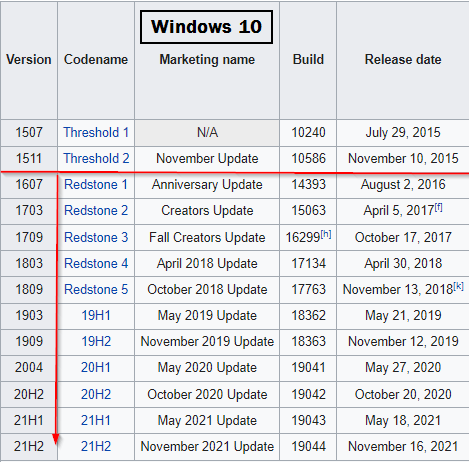This screenshot has height=462, width=469.
Task: Click the August 2, 2016 release date
Action: (x=403, y=184)
